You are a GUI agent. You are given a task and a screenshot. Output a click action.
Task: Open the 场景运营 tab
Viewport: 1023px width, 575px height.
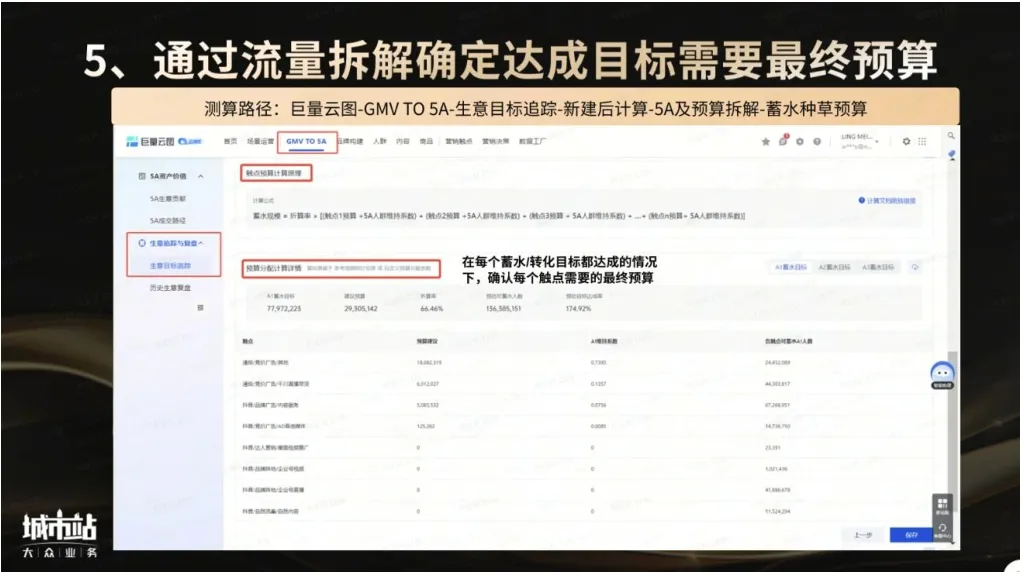pos(260,142)
